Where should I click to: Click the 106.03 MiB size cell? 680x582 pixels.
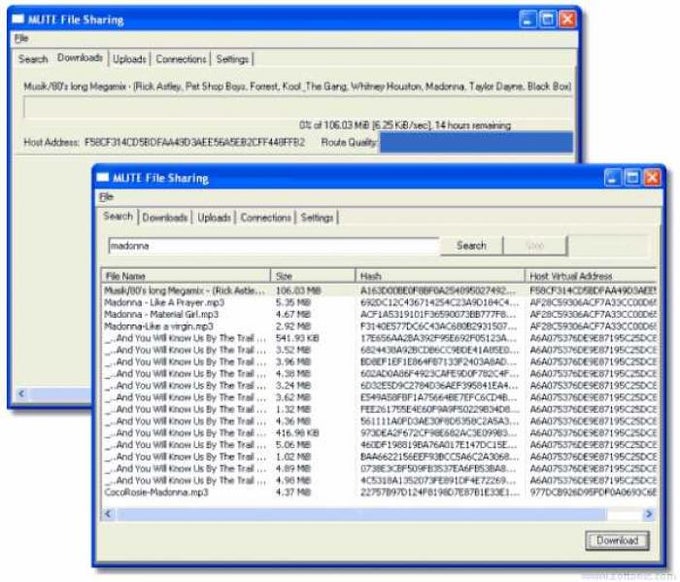click(298, 291)
